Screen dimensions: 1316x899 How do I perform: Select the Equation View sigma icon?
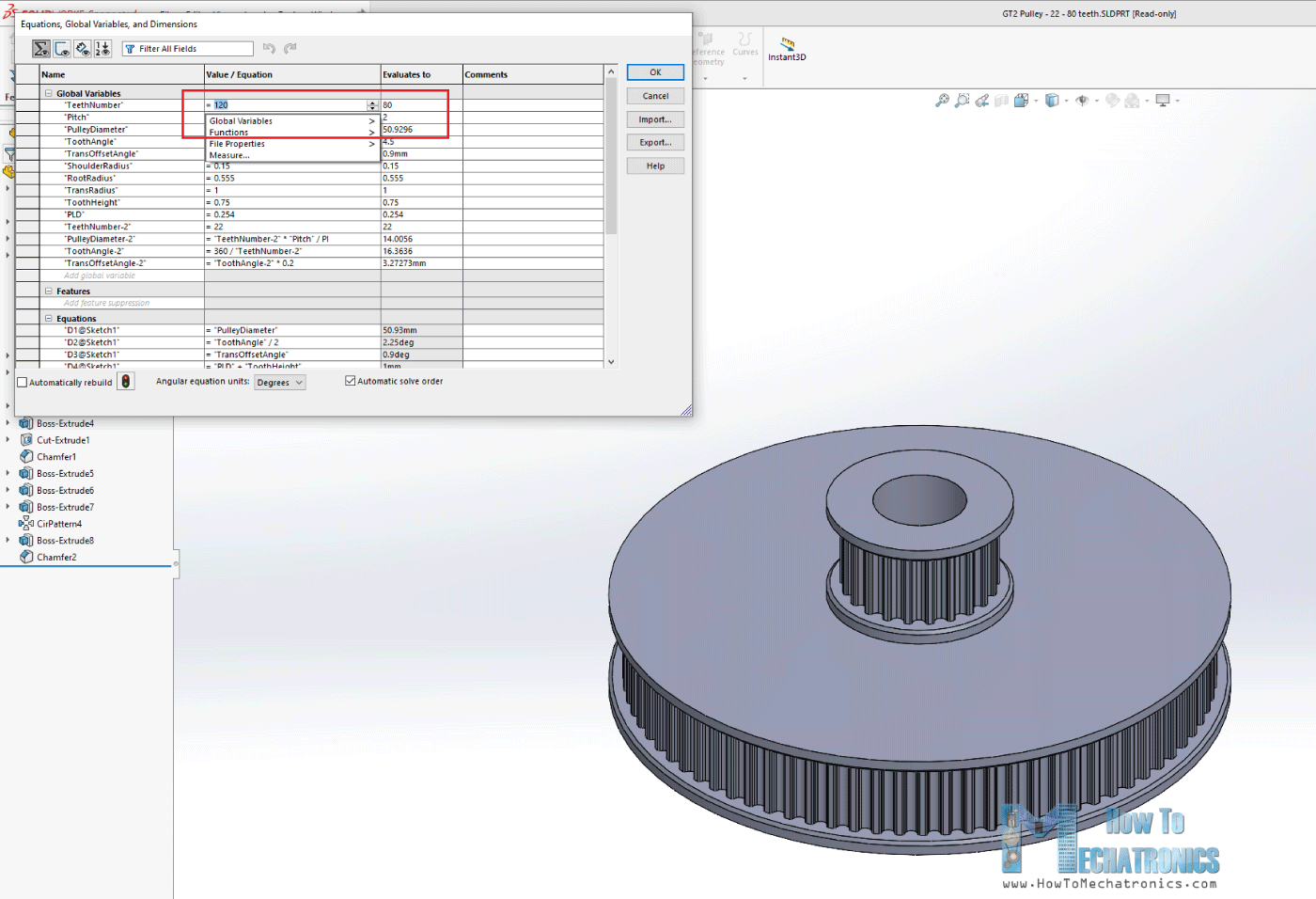click(x=40, y=48)
